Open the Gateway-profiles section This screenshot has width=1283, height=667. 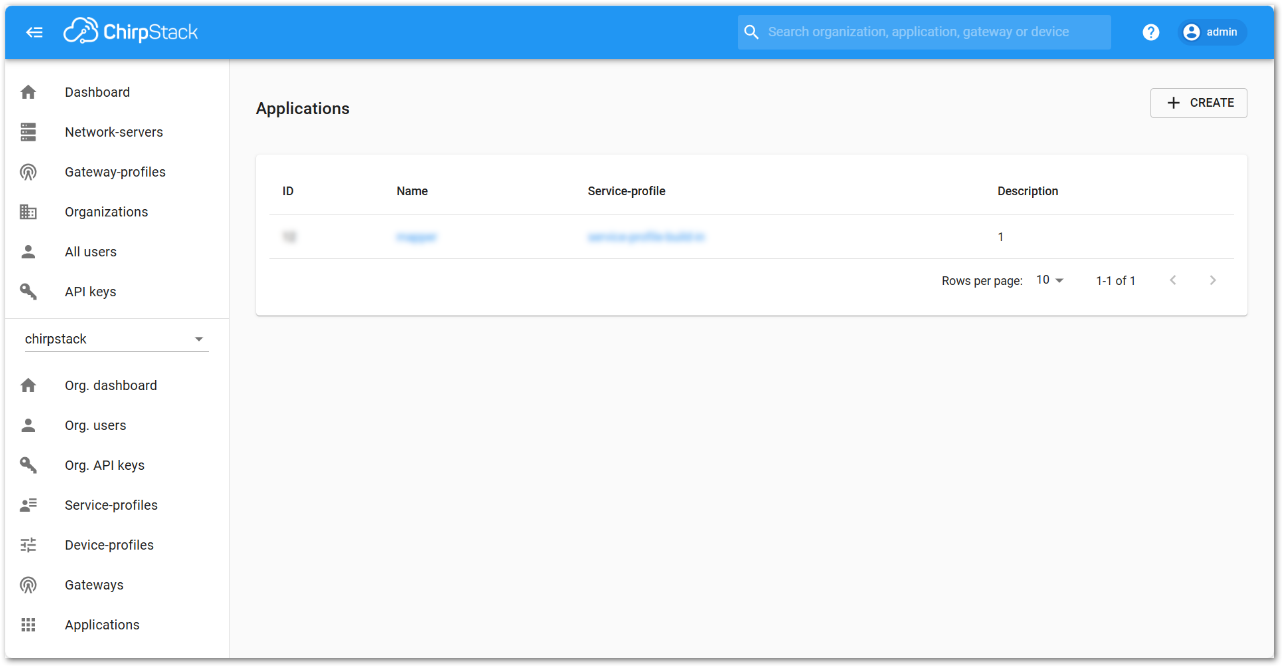pos(115,171)
